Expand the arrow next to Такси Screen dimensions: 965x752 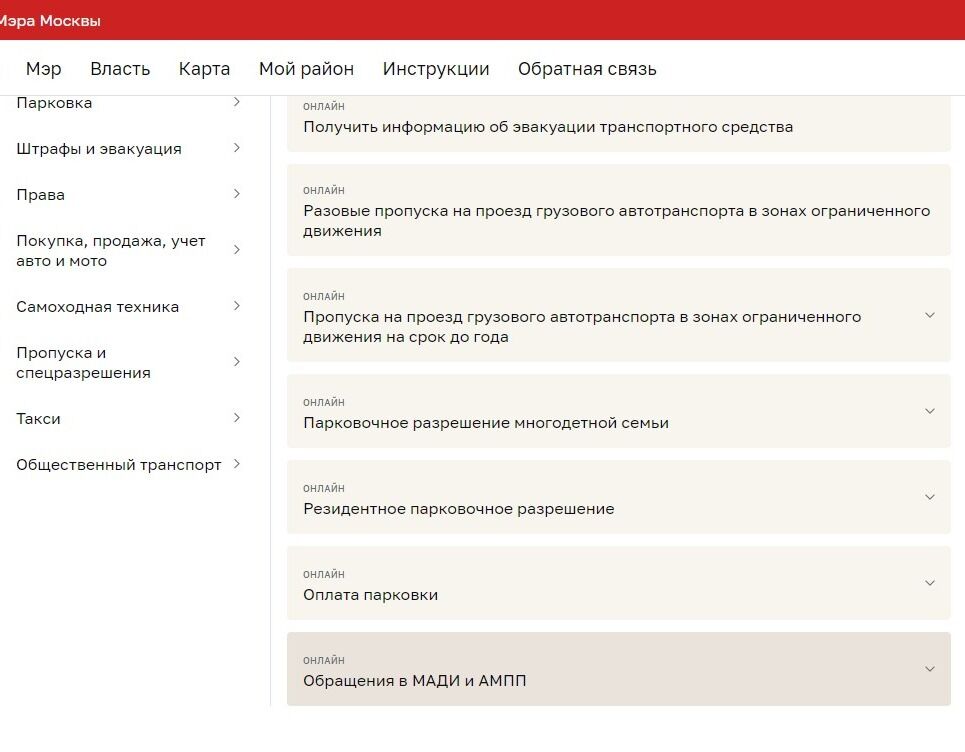click(x=237, y=418)
